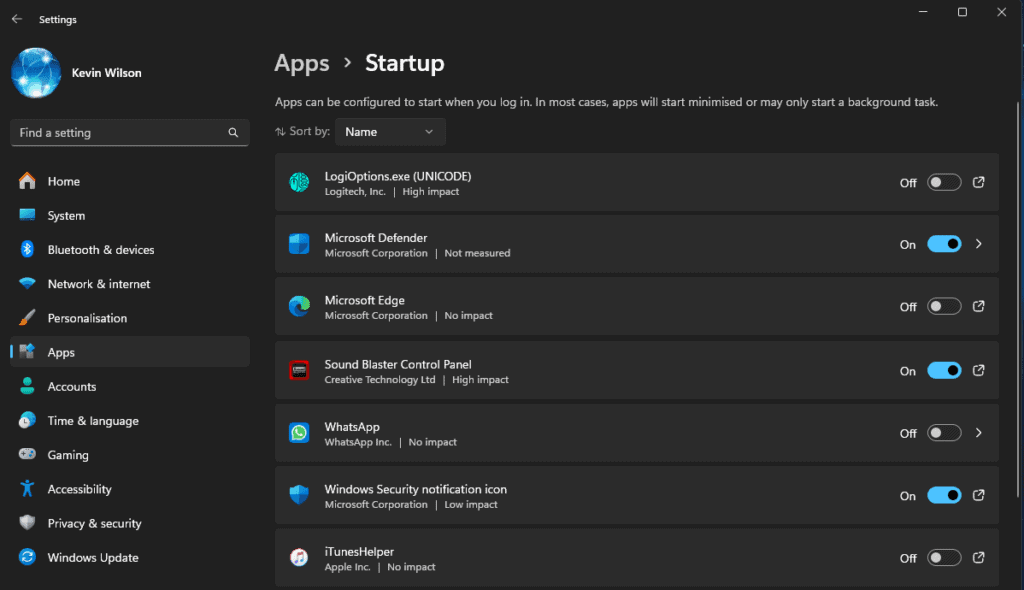
Task: Click the iTunesHelper app icon
Action: pos(299,557)
